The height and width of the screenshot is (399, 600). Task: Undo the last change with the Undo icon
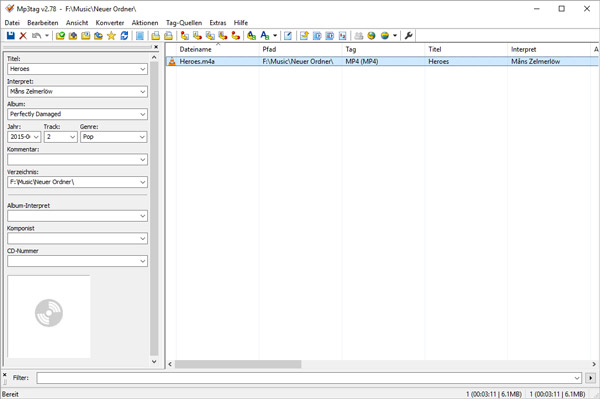pos(36,36)
